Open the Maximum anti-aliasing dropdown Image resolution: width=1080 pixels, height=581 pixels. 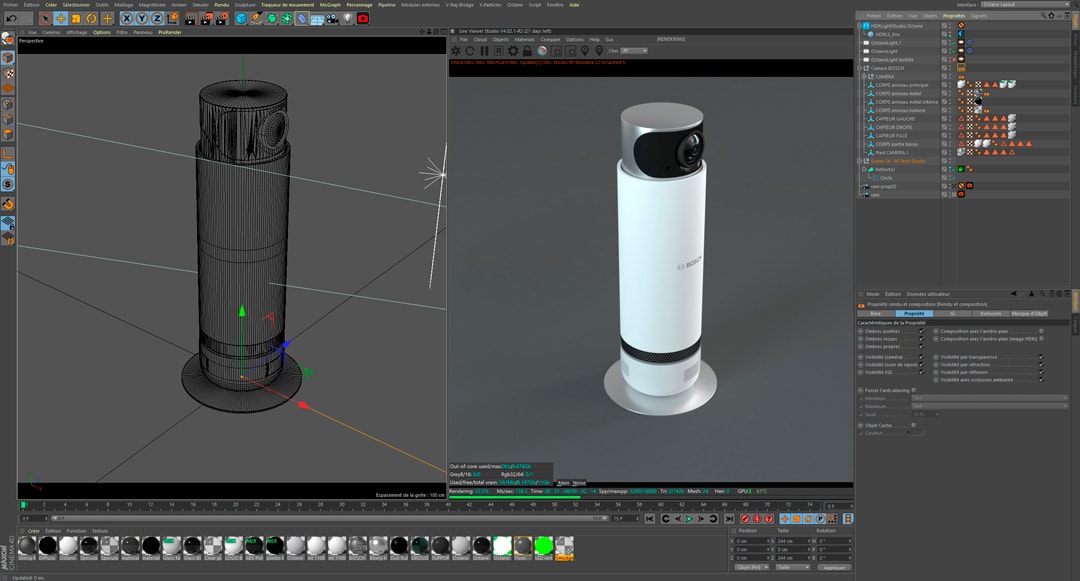[990, 406]
